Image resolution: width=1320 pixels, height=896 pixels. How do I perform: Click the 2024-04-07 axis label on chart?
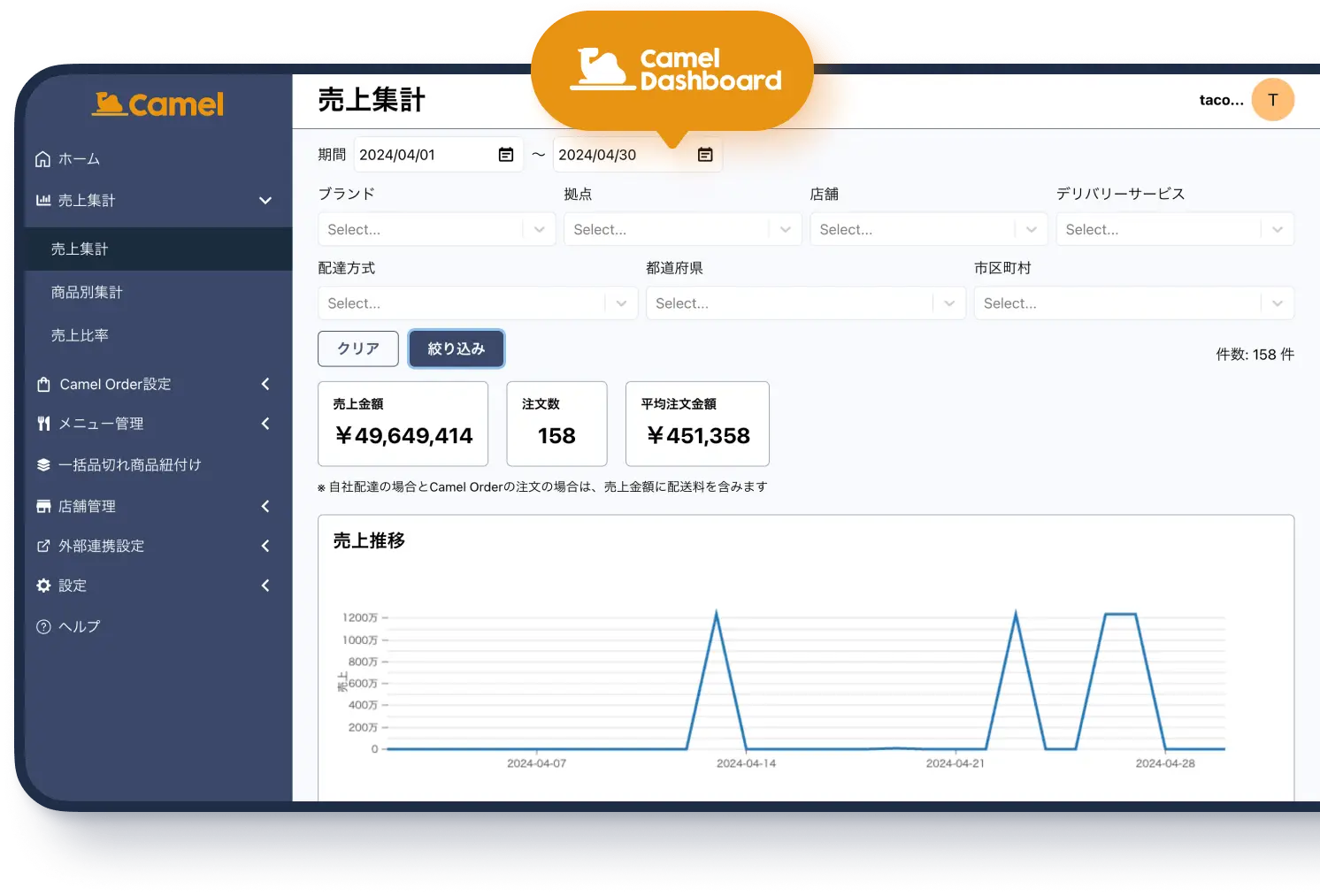click(536, 763)
